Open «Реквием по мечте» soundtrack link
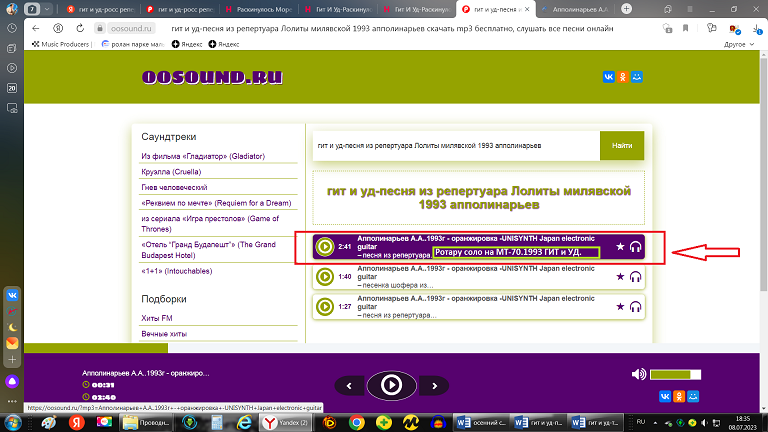768x432 pixels. tap(216, 203)
